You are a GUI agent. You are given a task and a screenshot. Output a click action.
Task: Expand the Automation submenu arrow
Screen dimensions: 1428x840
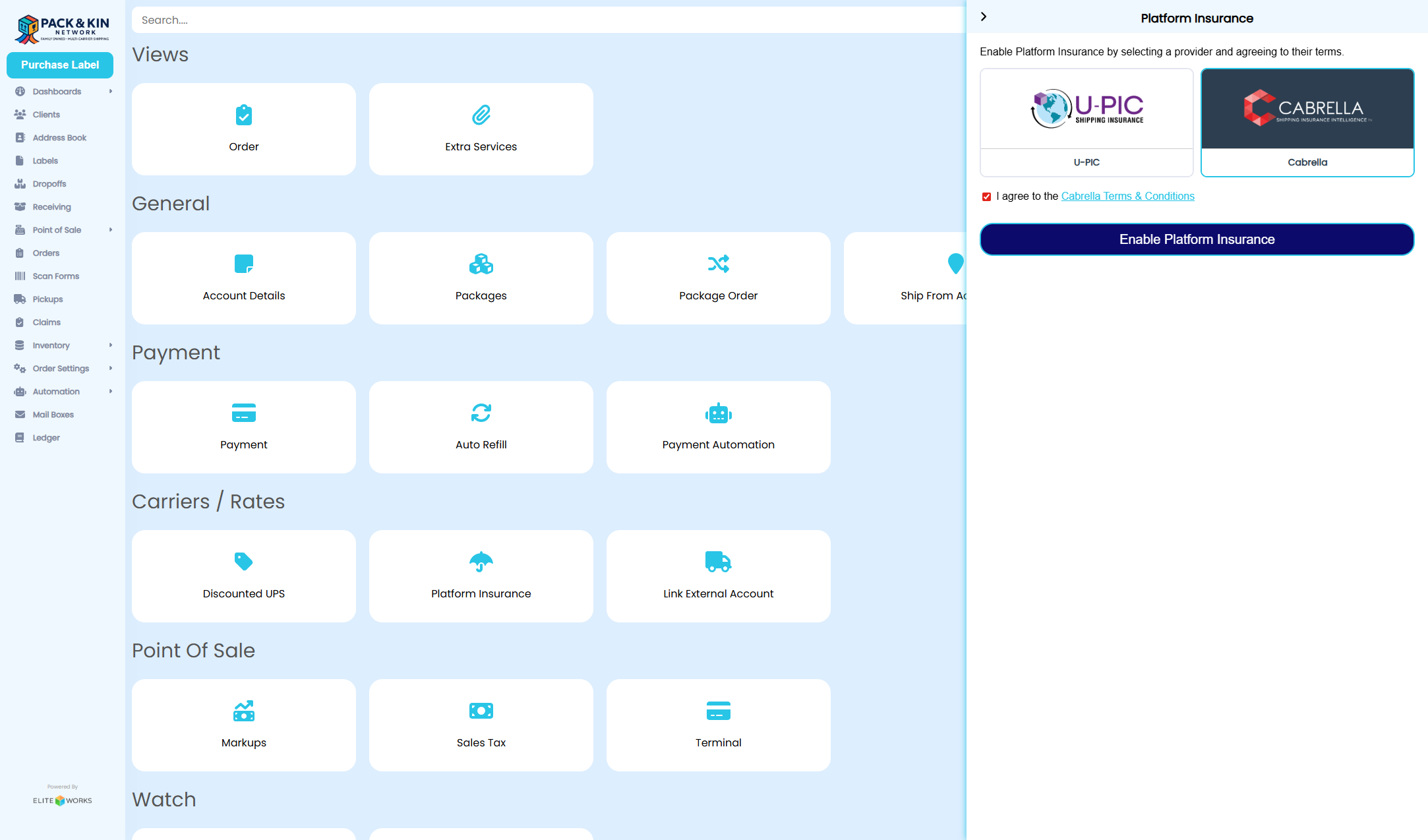pyautogui.click(x=111, y=392)
